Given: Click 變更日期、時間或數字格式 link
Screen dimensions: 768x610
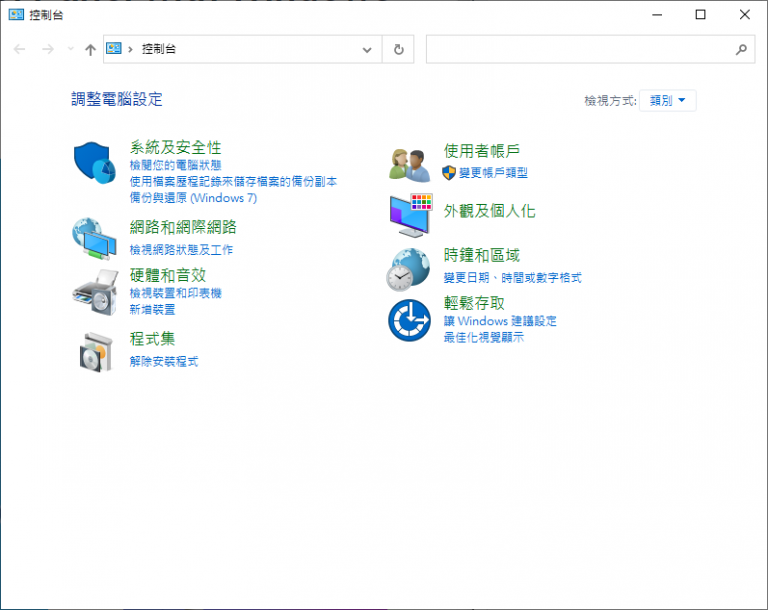Looking at the screenshot, I should click(512, 278).
